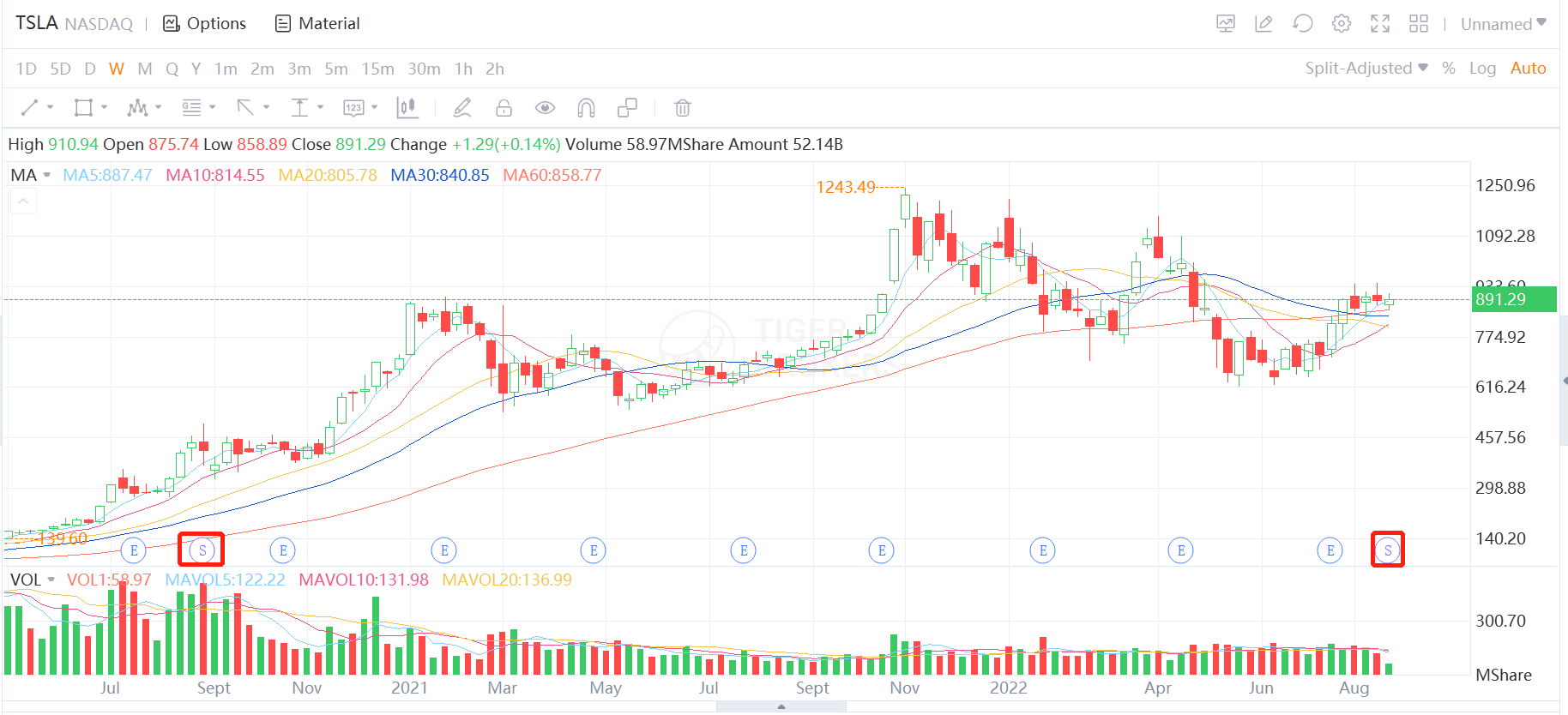1568x715 pixels.
Task: Click the MA5:887.47 legend label
Action: [107, 175]
